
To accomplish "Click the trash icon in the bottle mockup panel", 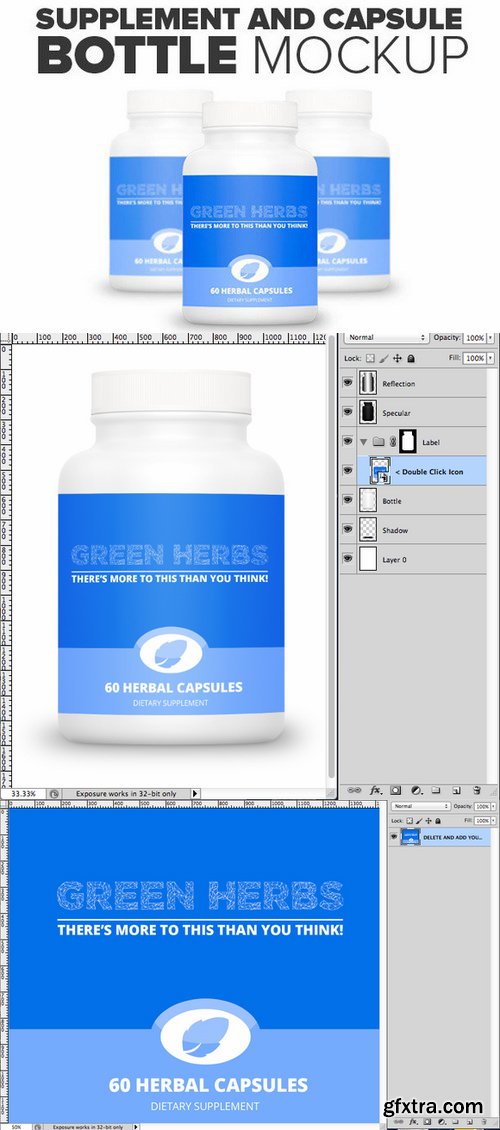I will tap(477, 791).
